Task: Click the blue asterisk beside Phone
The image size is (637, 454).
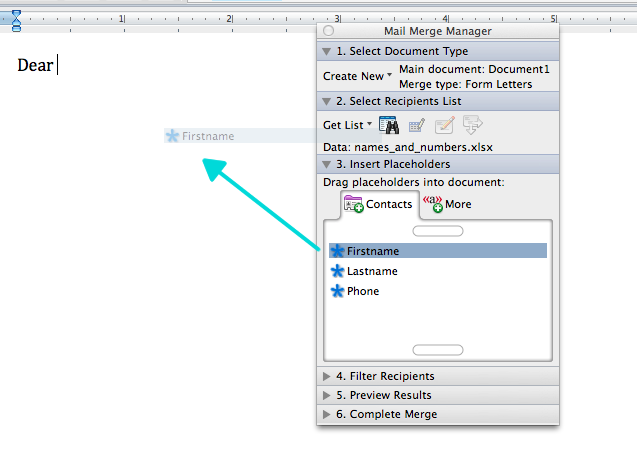Action: pyautogui.click(x=337, y=291)
